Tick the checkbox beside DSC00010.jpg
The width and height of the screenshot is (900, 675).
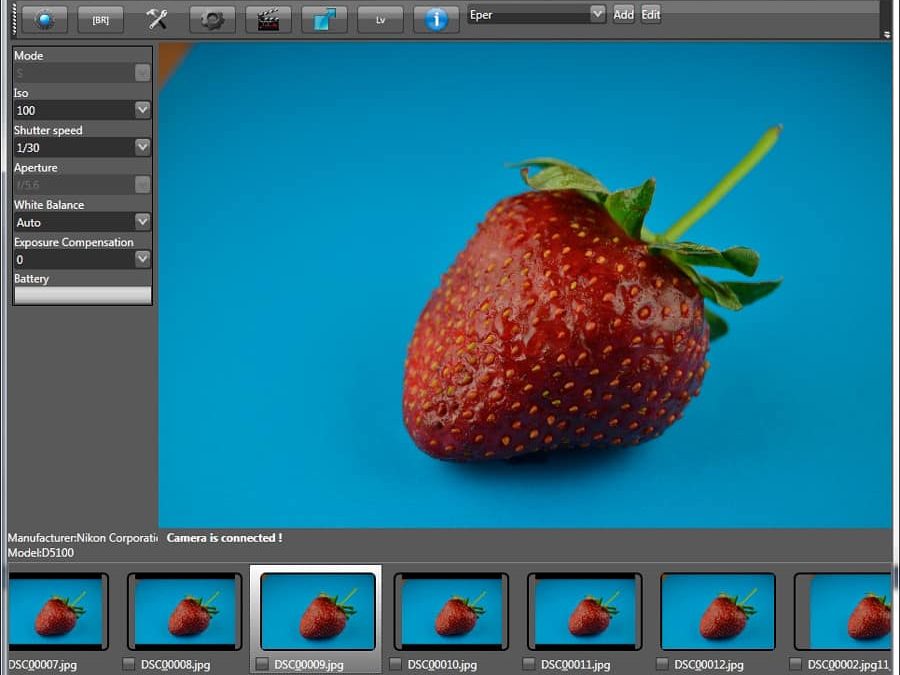(394, 663)
